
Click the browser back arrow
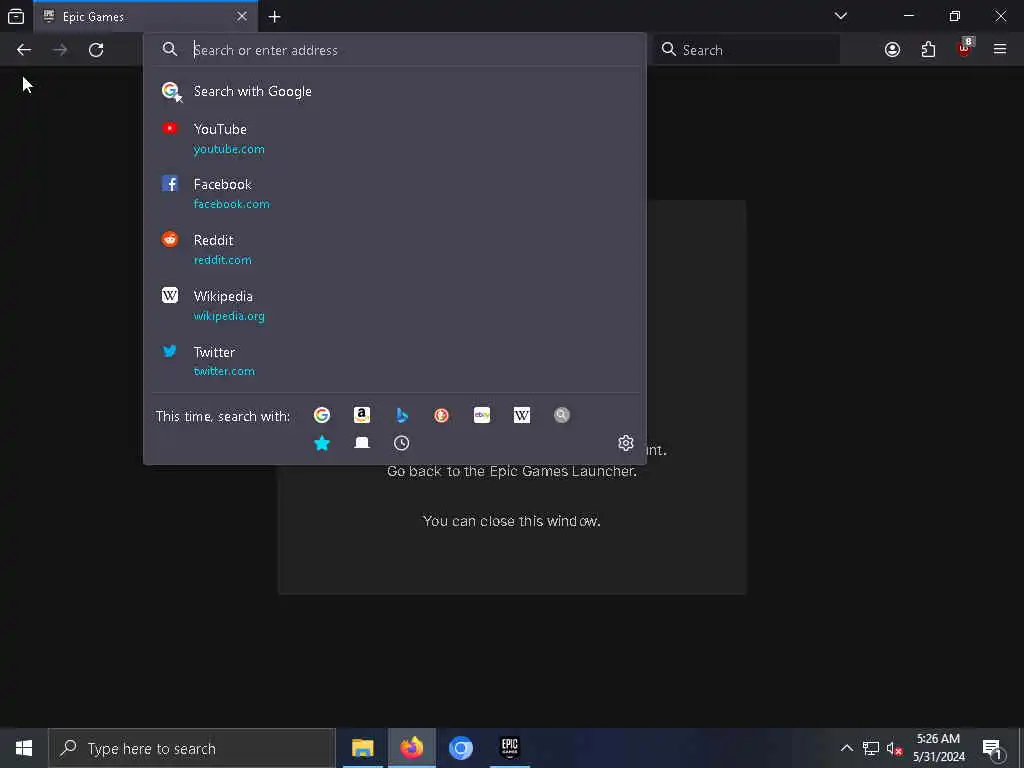point(24,50)
